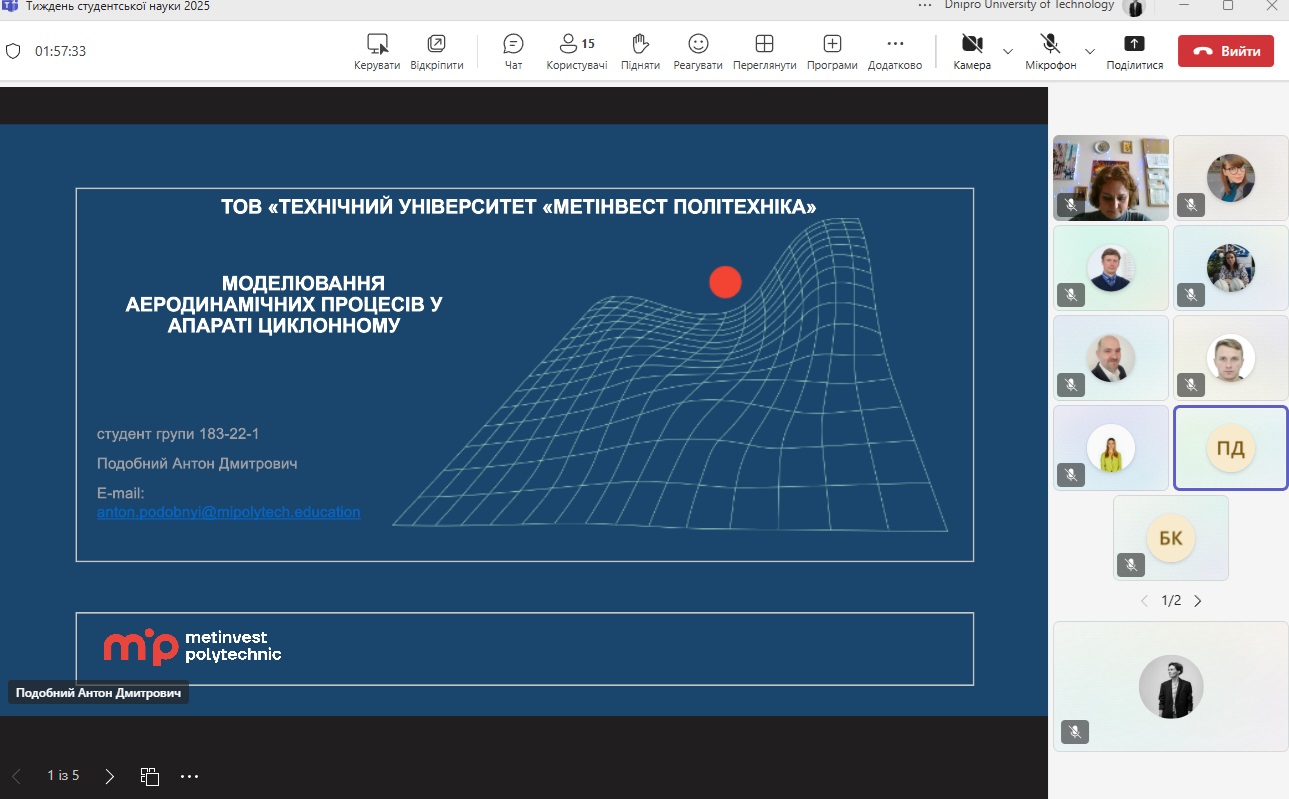1289x799 pixels.
Task: Click Dnipro University of Technology organization name
Action: point(1029,5)
